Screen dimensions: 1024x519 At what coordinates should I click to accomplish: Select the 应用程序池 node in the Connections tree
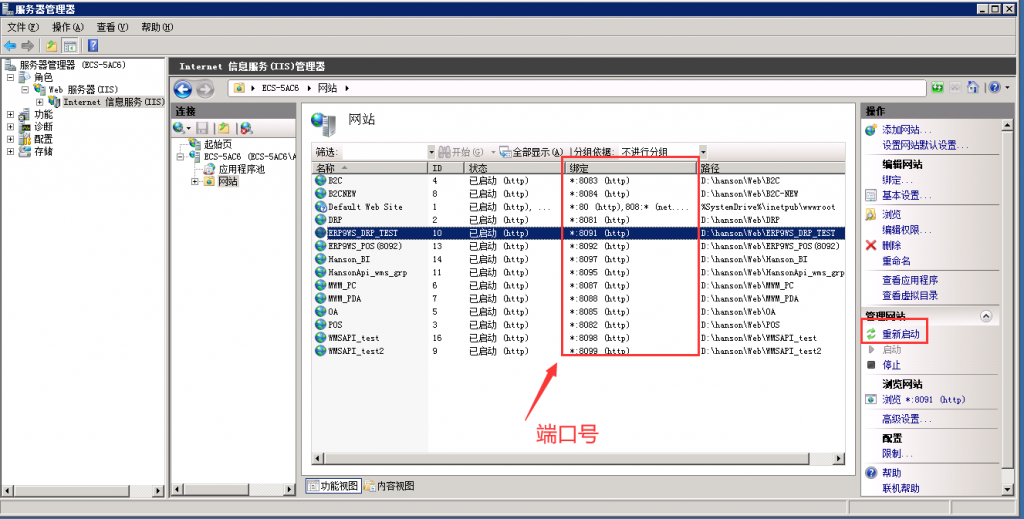241,169
